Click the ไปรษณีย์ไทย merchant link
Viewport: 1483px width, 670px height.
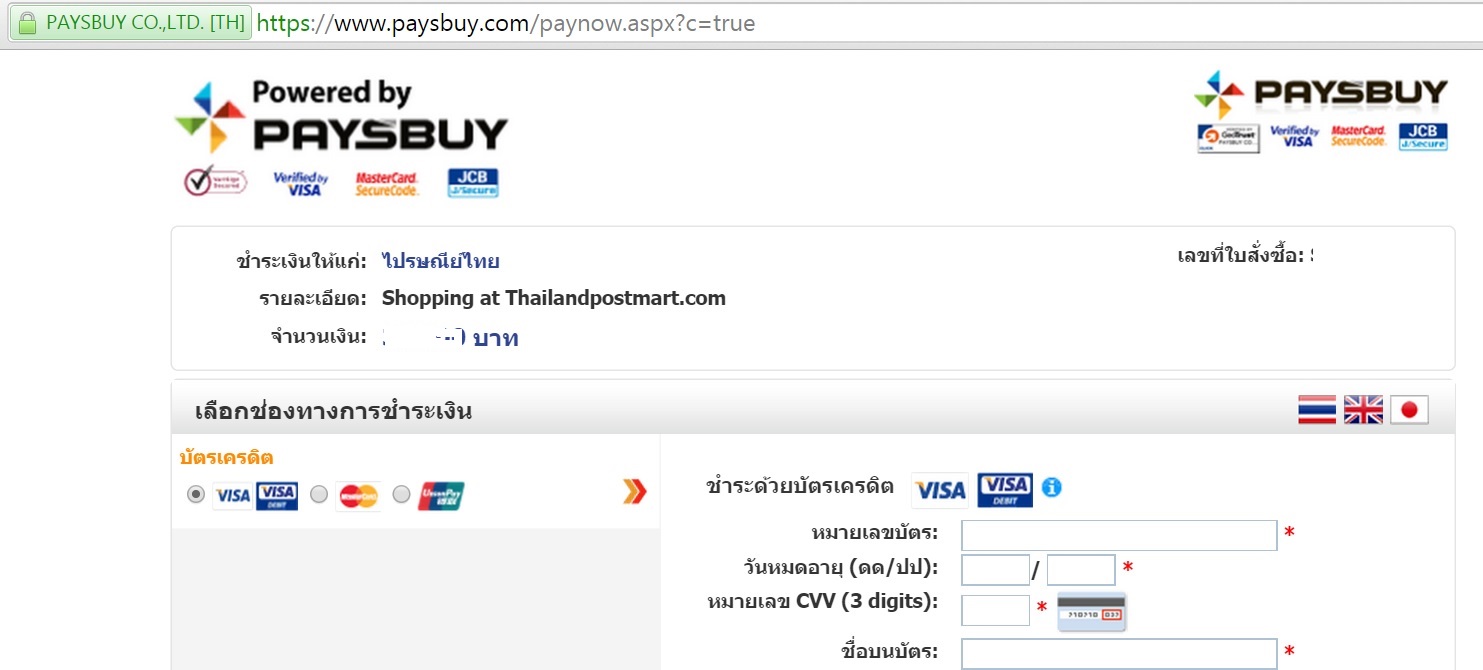pos(441,262)
